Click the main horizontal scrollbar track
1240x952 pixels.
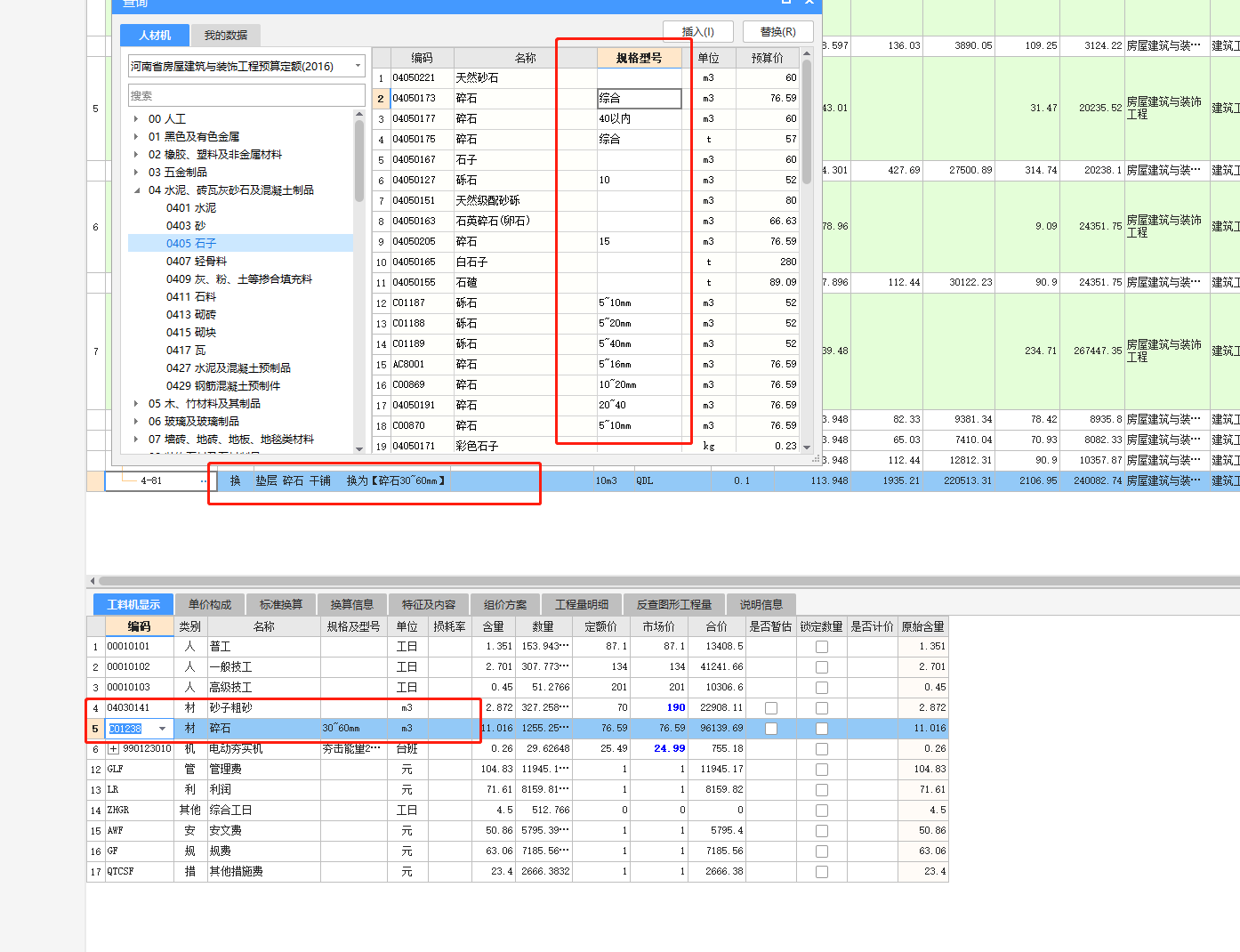667,581
